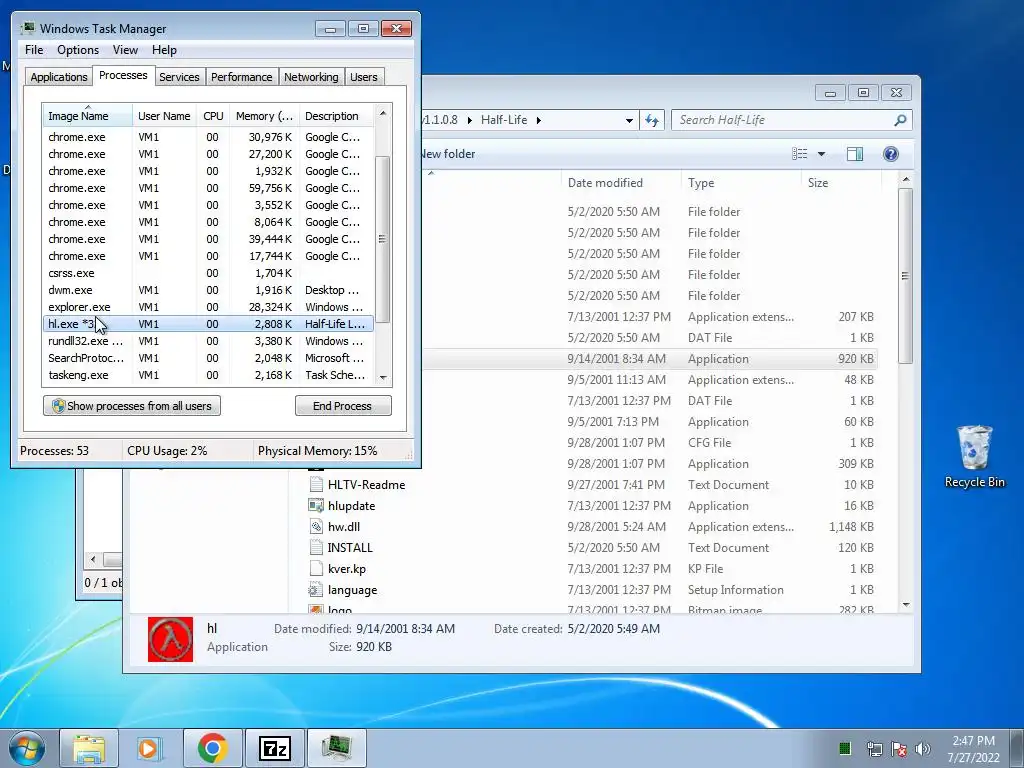Open the Help menu in Task Manager
1024x768 pixels.
164,50
